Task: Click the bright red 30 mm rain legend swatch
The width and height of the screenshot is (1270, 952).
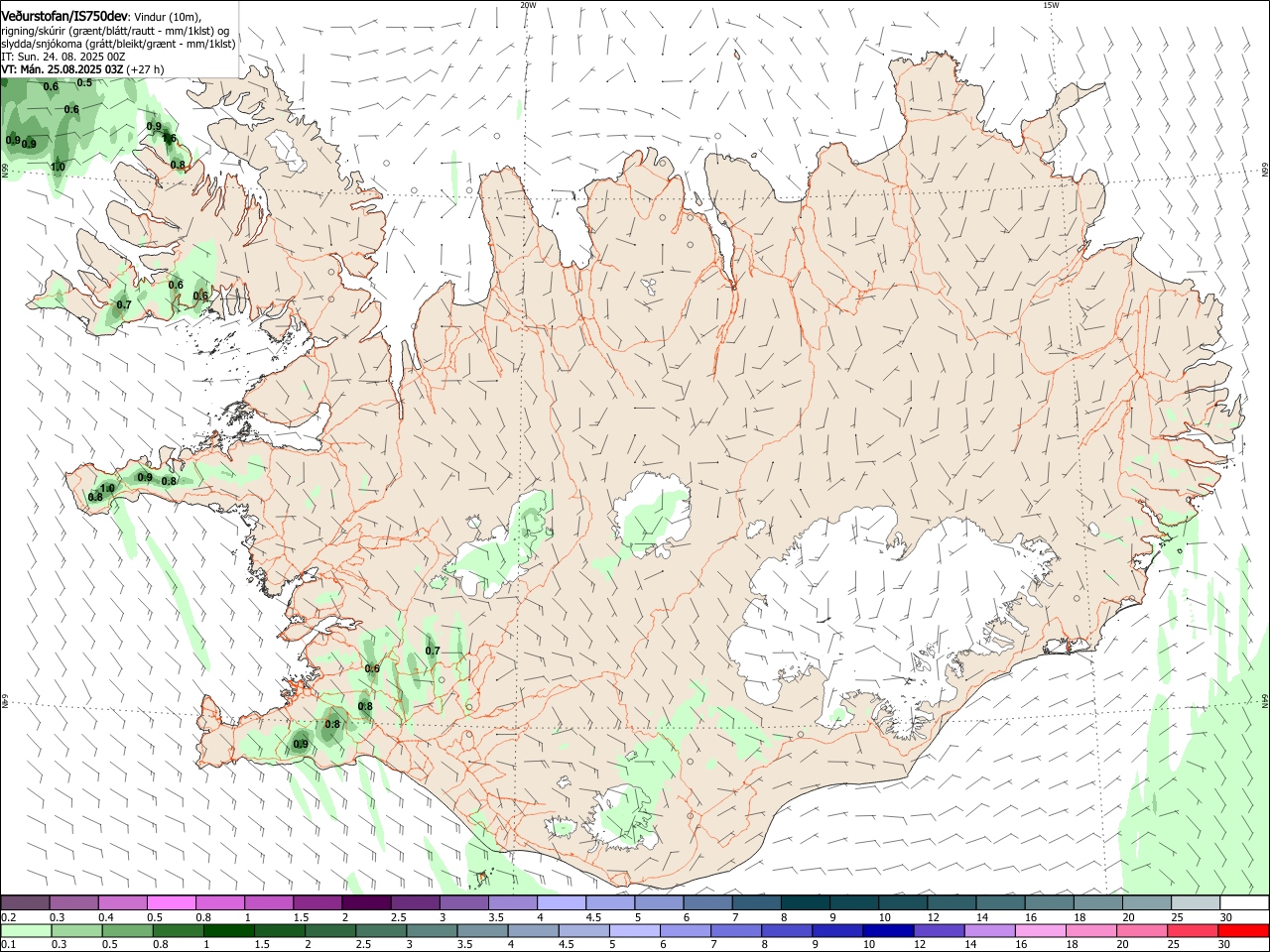Action: tap(1242, 931)
